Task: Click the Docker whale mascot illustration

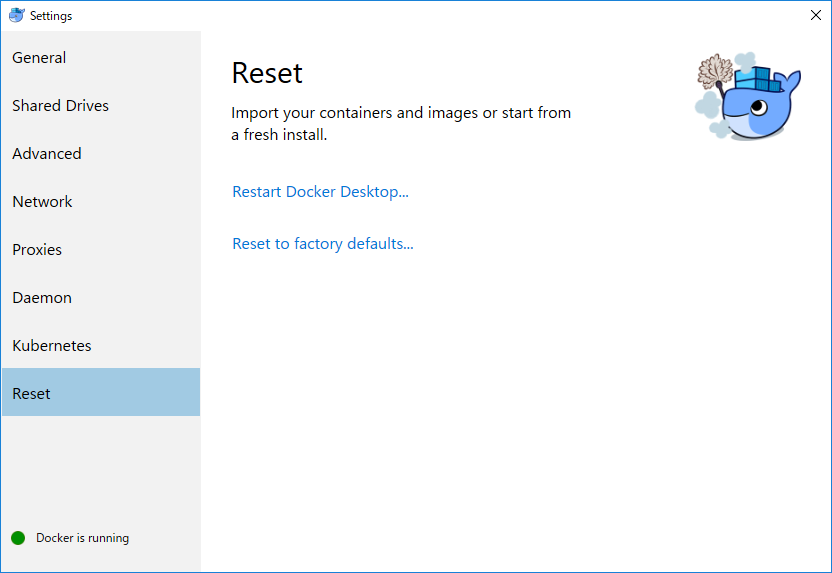Action: point(758,105)
